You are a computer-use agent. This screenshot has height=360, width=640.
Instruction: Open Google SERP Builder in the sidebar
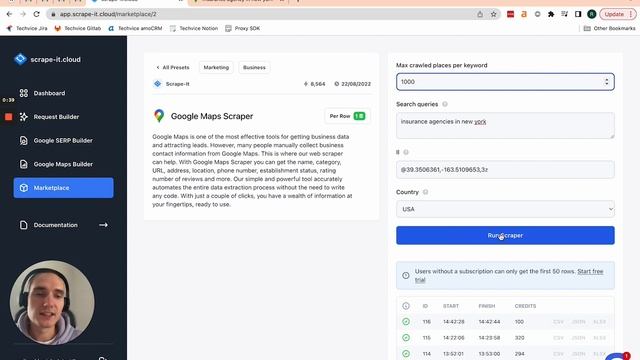(x=63, y=140)
